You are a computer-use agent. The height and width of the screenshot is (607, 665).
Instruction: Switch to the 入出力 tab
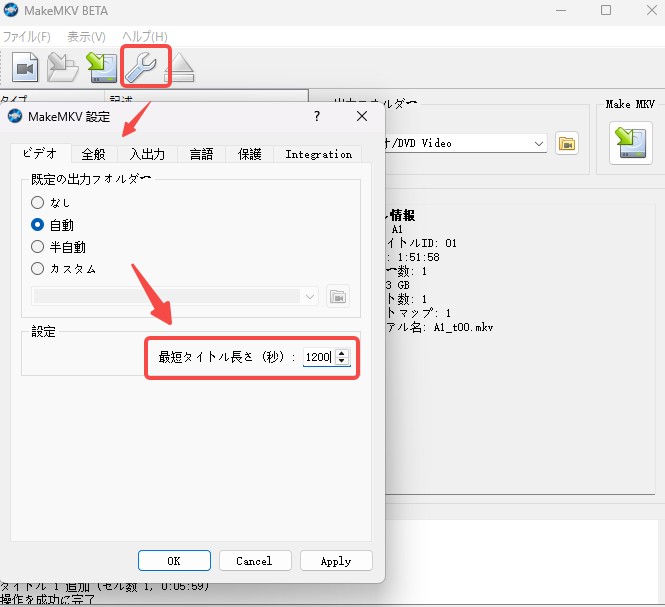coord(147,154)
